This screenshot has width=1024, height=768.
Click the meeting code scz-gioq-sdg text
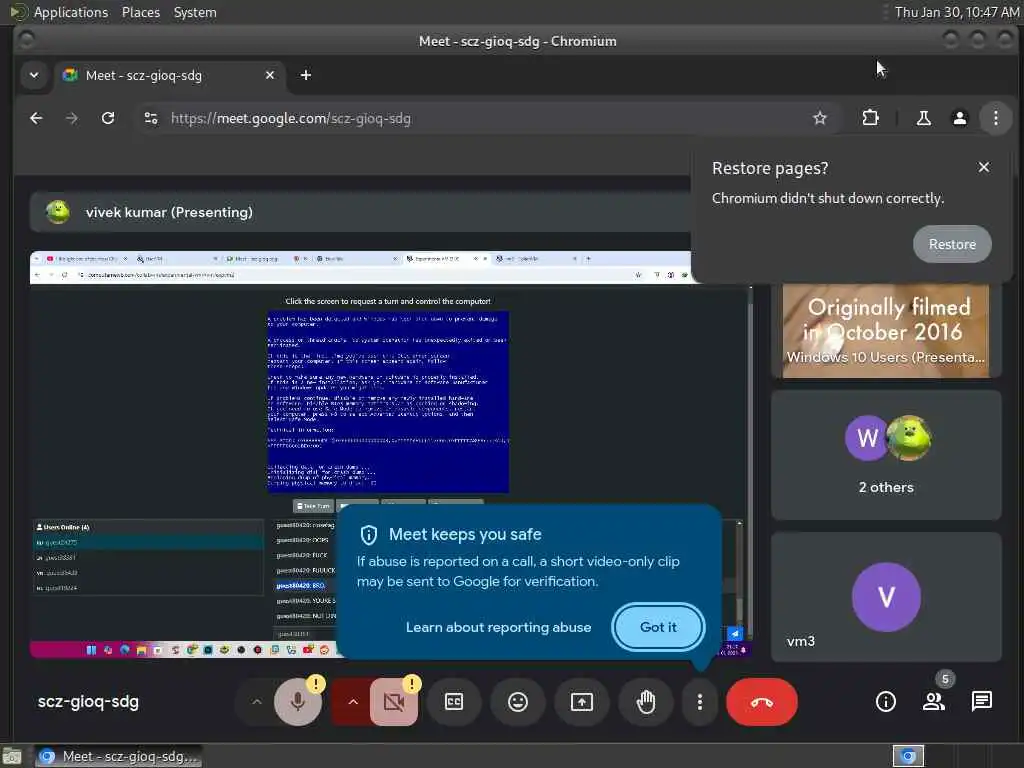tap(88, 702)
